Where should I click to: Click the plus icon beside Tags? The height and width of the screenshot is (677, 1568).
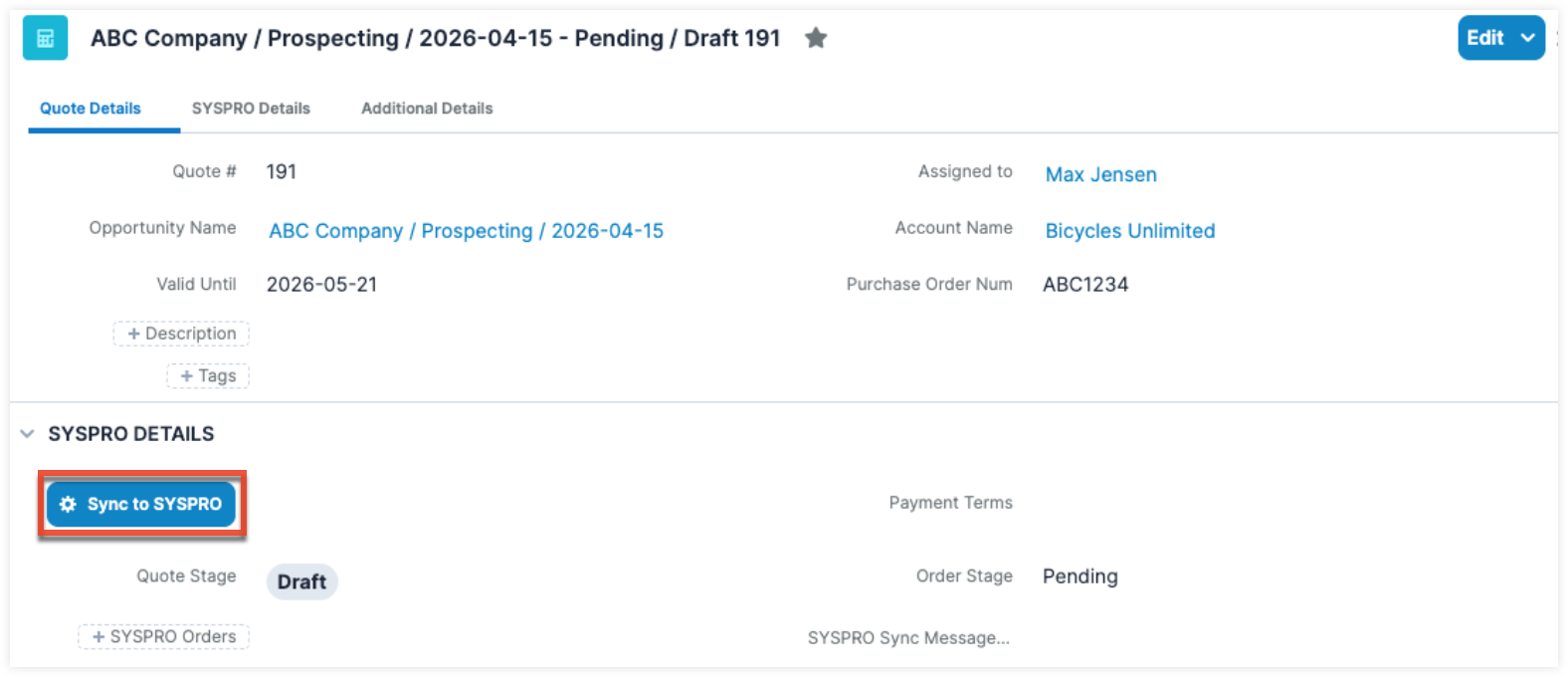(186, 376)
